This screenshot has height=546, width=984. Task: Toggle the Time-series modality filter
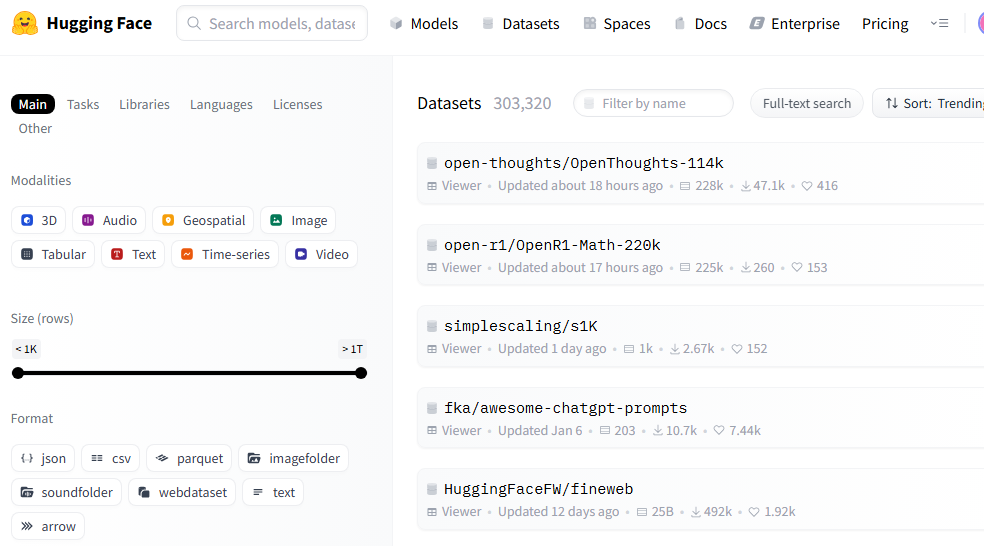[x=225, y=254]
